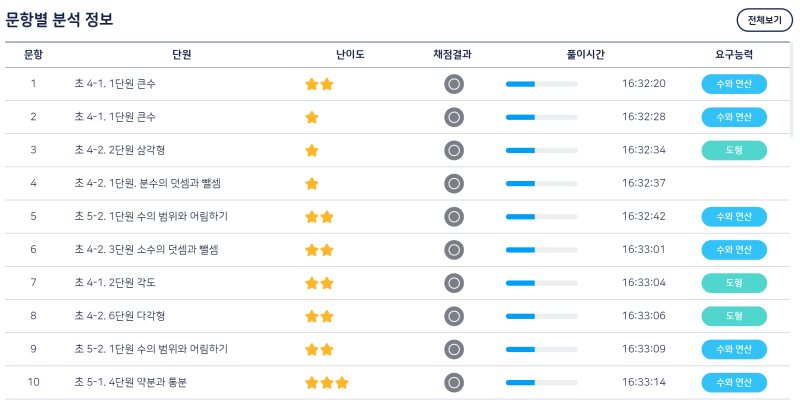Click the grading result circle for question 1
Image resolution: width=800 pixels, height=403 pixels.
coord(454,84)
